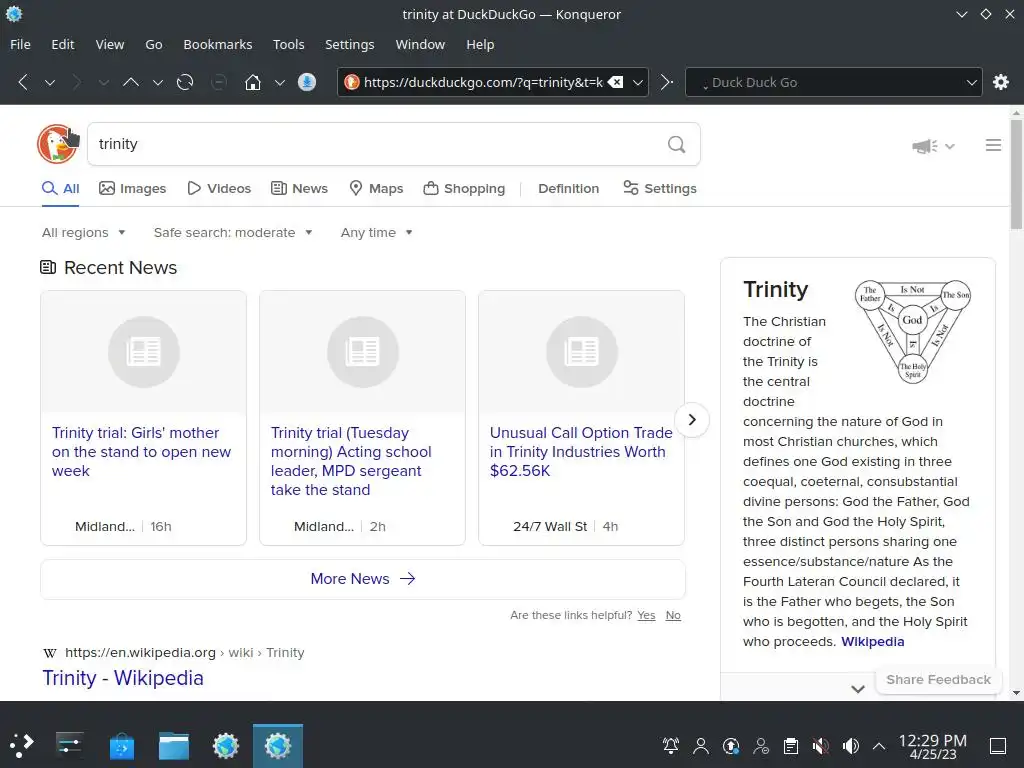Click Yes for links helpful
Screen dimensions: 1024x768
[647, 615]
